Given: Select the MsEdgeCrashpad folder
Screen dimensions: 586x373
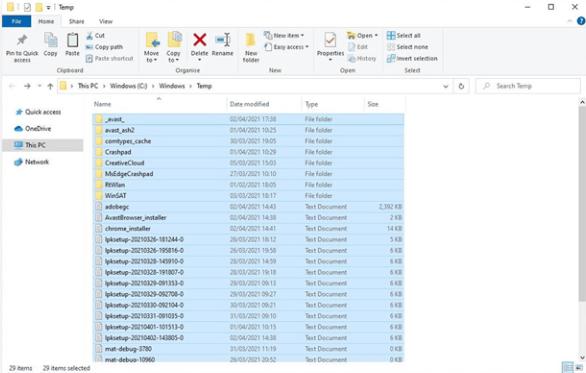Looking at the screenshot, I should [248, 174].
